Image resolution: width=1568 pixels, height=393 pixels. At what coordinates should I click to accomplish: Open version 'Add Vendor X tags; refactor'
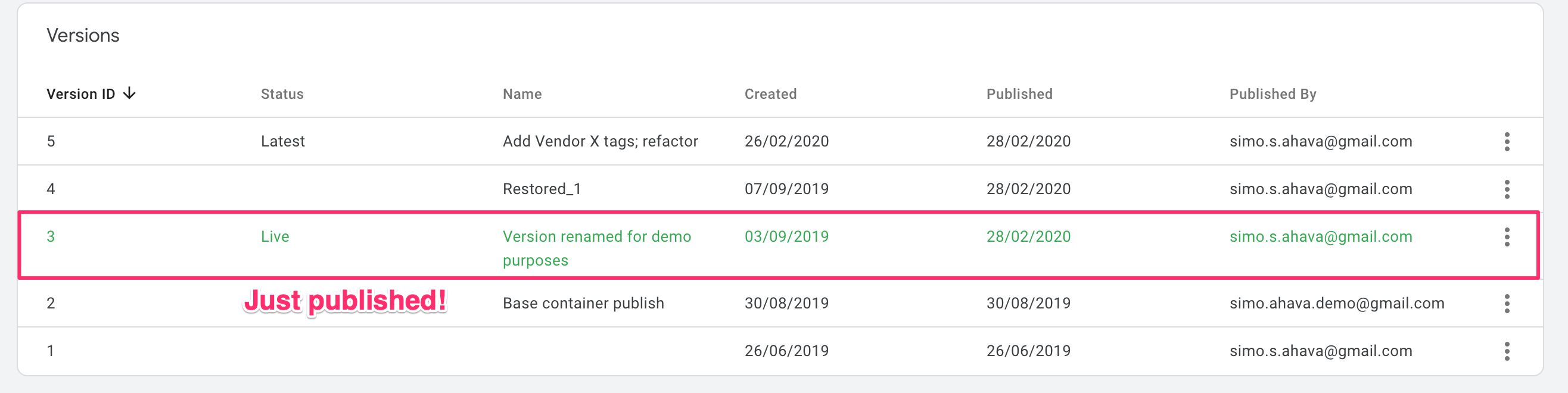(x=600, y=141)
